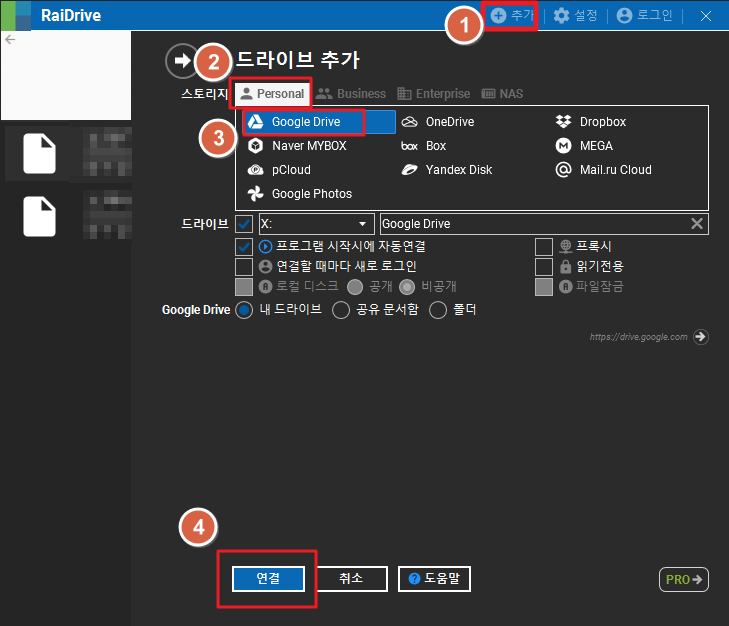The height and width of the screenshot is (626, 729).
Task: Open https://drive.google.com link
Action: coord(638,337)
